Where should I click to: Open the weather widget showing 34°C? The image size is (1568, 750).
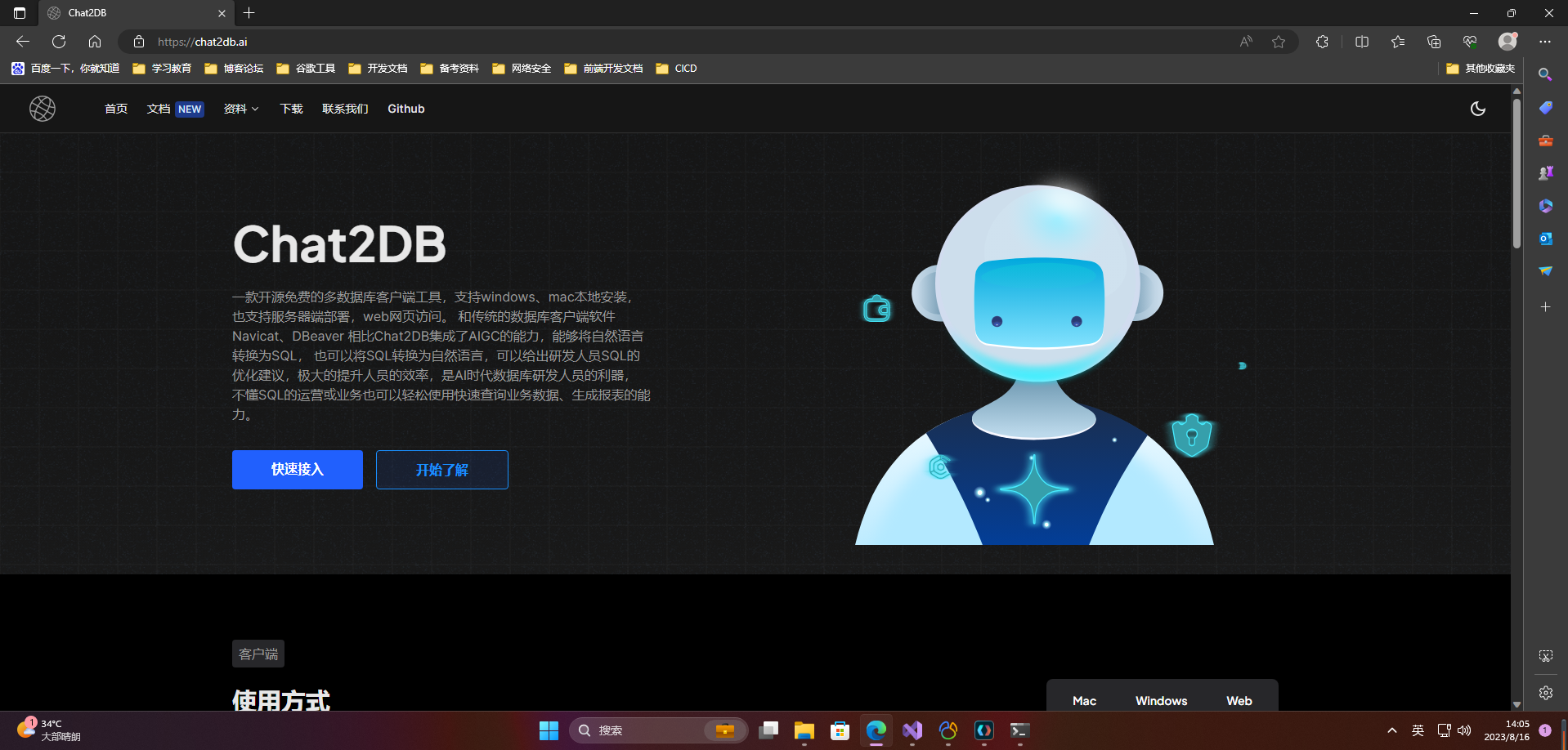(49, 730)
